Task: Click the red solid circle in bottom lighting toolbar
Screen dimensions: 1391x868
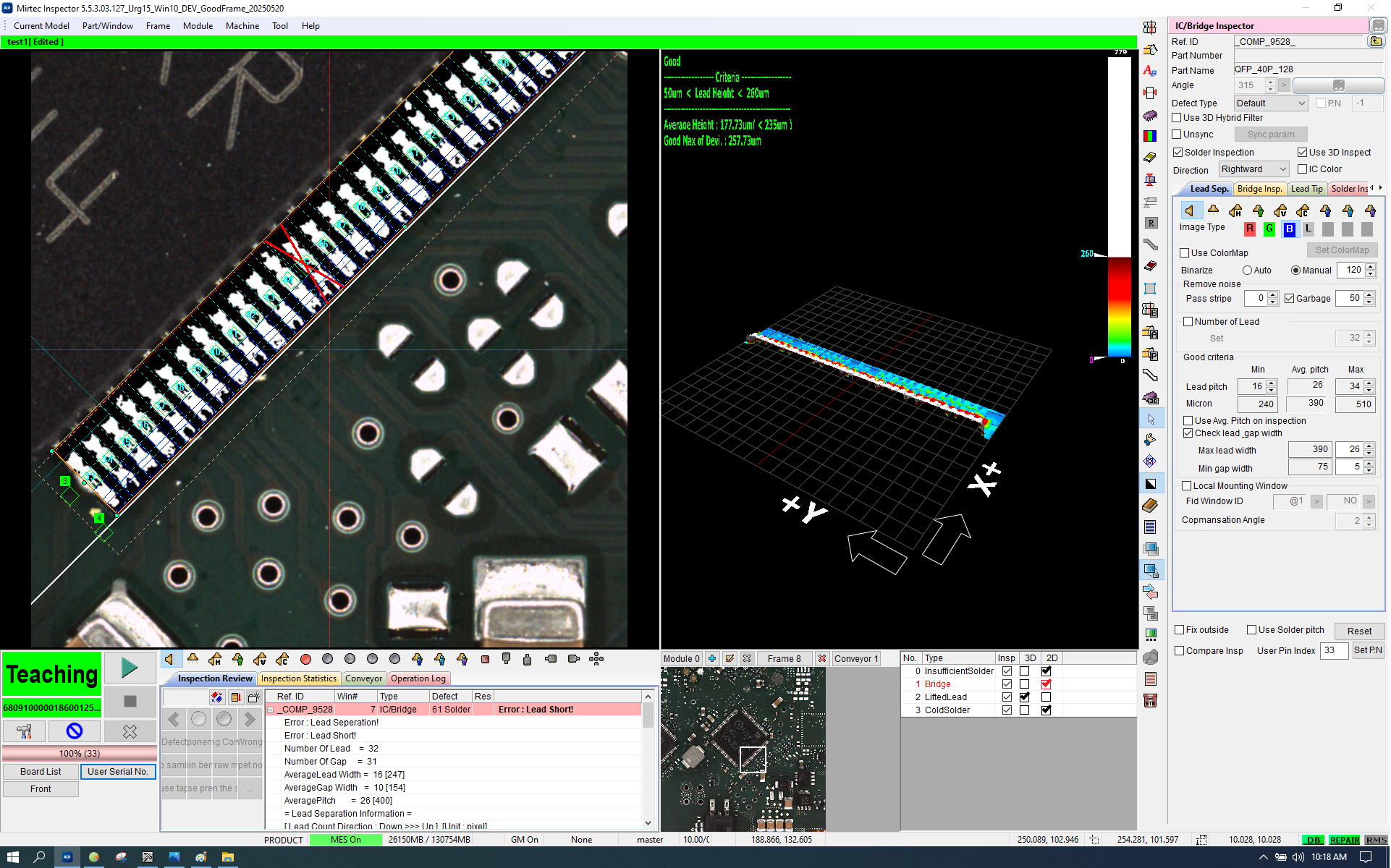Action: (305, 659)
